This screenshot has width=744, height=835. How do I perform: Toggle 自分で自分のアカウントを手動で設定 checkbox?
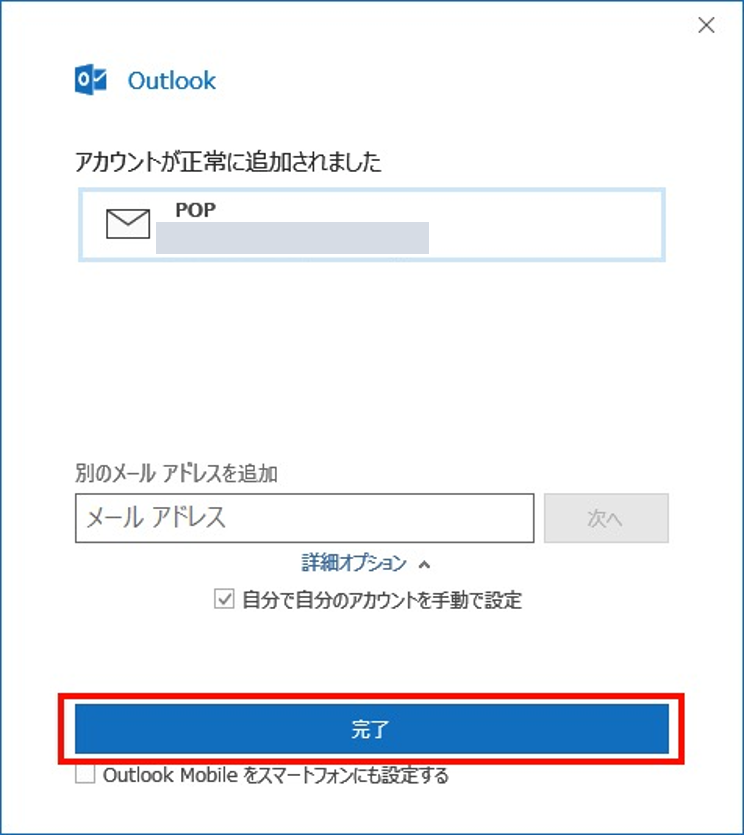tap(224, 599)
